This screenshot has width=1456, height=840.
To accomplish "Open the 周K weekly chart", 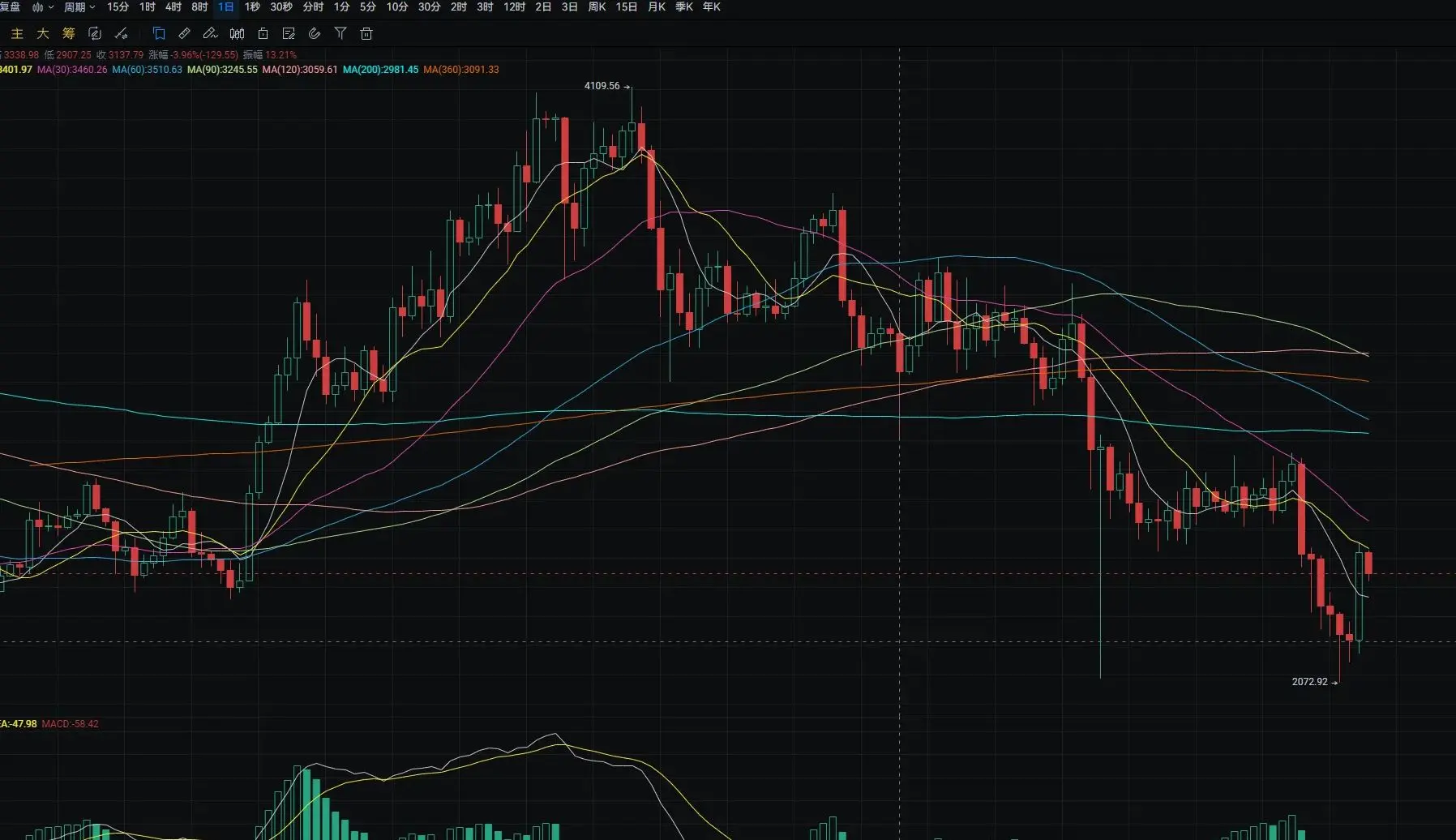I will pyautogui.click(x=597, y=7).
